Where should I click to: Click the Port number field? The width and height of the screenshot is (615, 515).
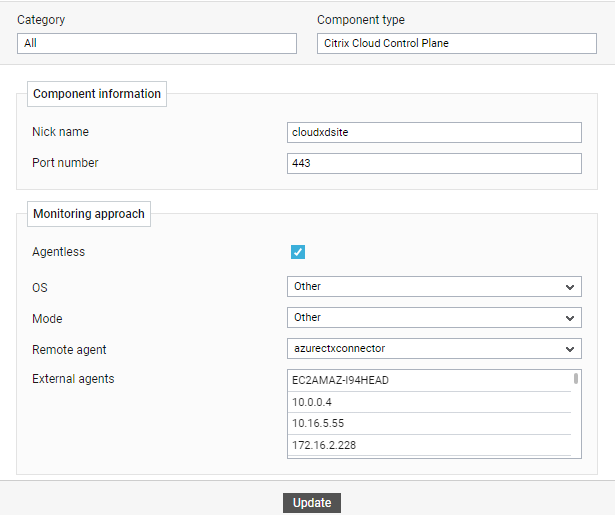434,163
